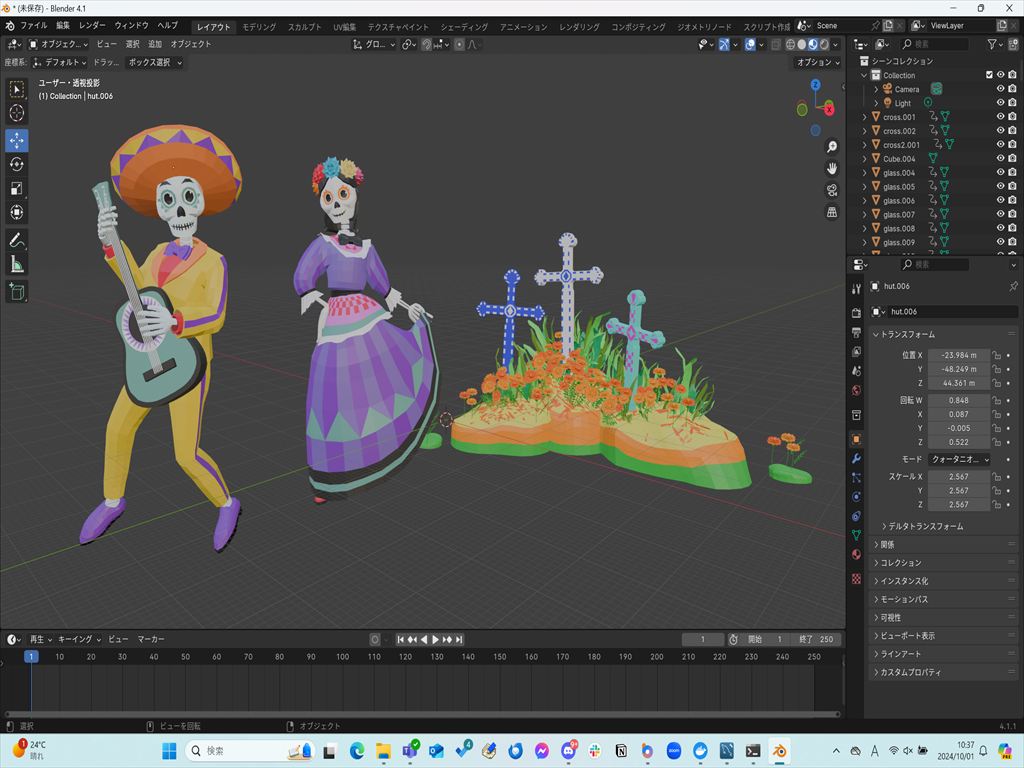Open the Render properties tab
The image size is (1024, 768).
(x=856, y=313)
